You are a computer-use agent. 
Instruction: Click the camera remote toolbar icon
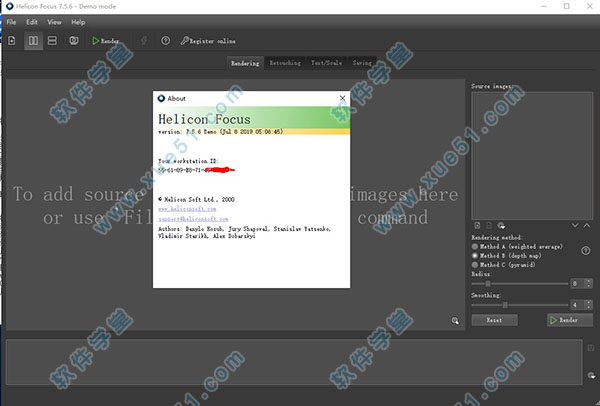[x=73, y=41]
